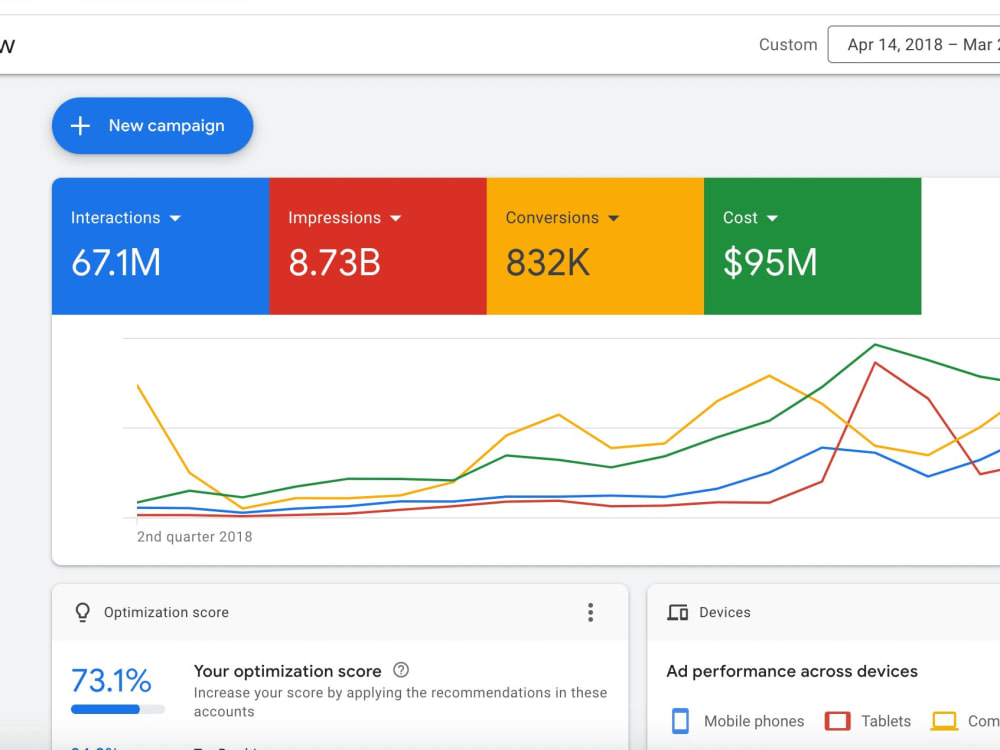Click the plus icon in New campaign
This screenshot has height=750, width=1000.
click(x=80, y=126)
